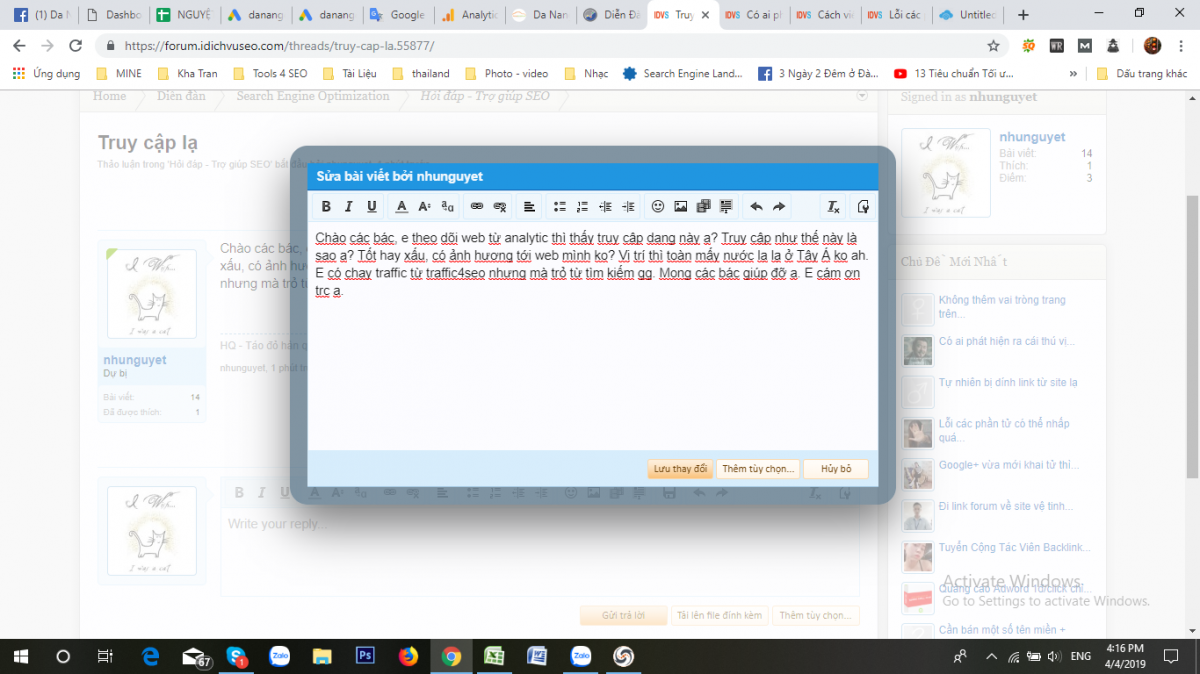
Task: Open the Diễn đàn breadcrumb link
Action: [x=181, y=96]
